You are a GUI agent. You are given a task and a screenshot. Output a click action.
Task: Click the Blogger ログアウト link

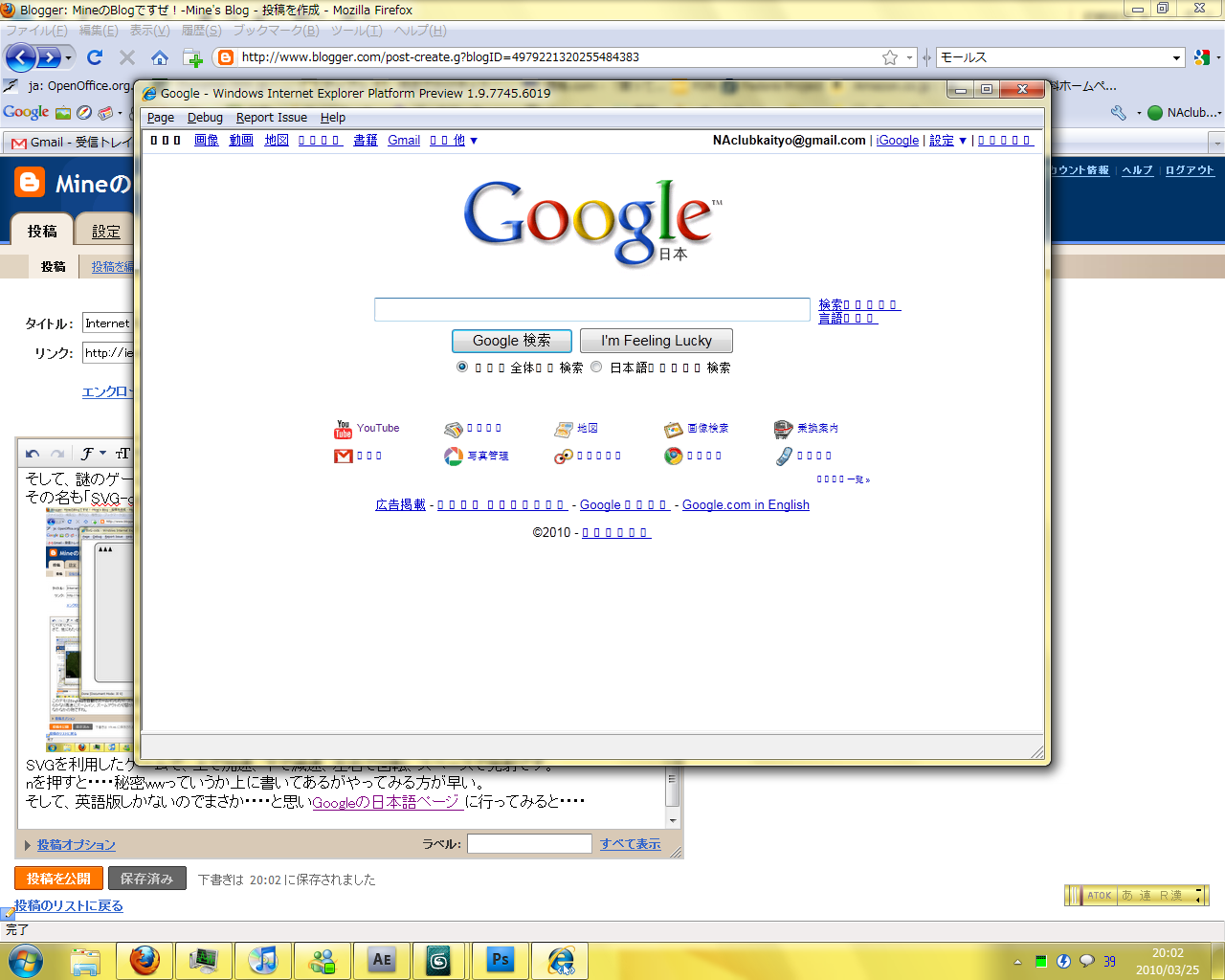pyautogui.click(x=1190, y=170)
